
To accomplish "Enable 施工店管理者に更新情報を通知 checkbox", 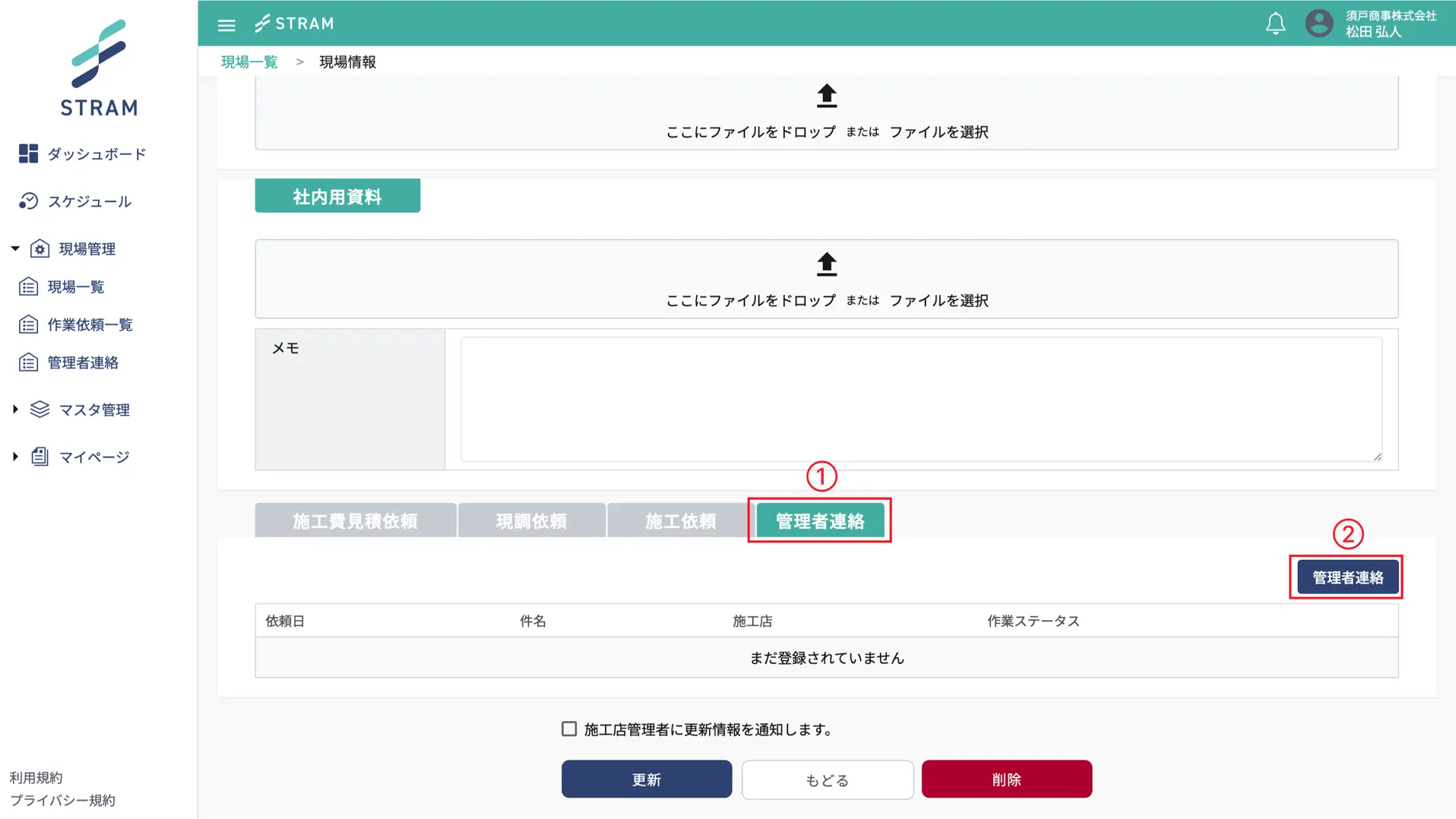I will [x=568, y=729].
